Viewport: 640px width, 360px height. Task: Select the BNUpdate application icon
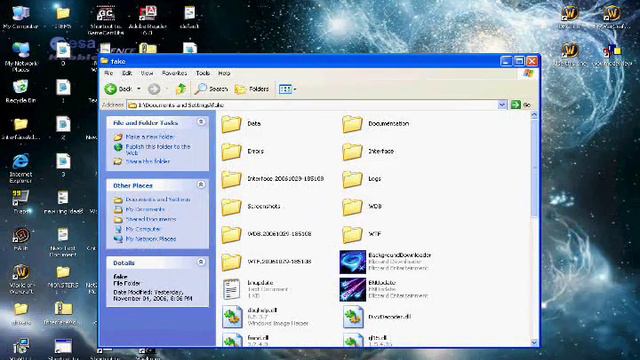[x=353, y=289]
